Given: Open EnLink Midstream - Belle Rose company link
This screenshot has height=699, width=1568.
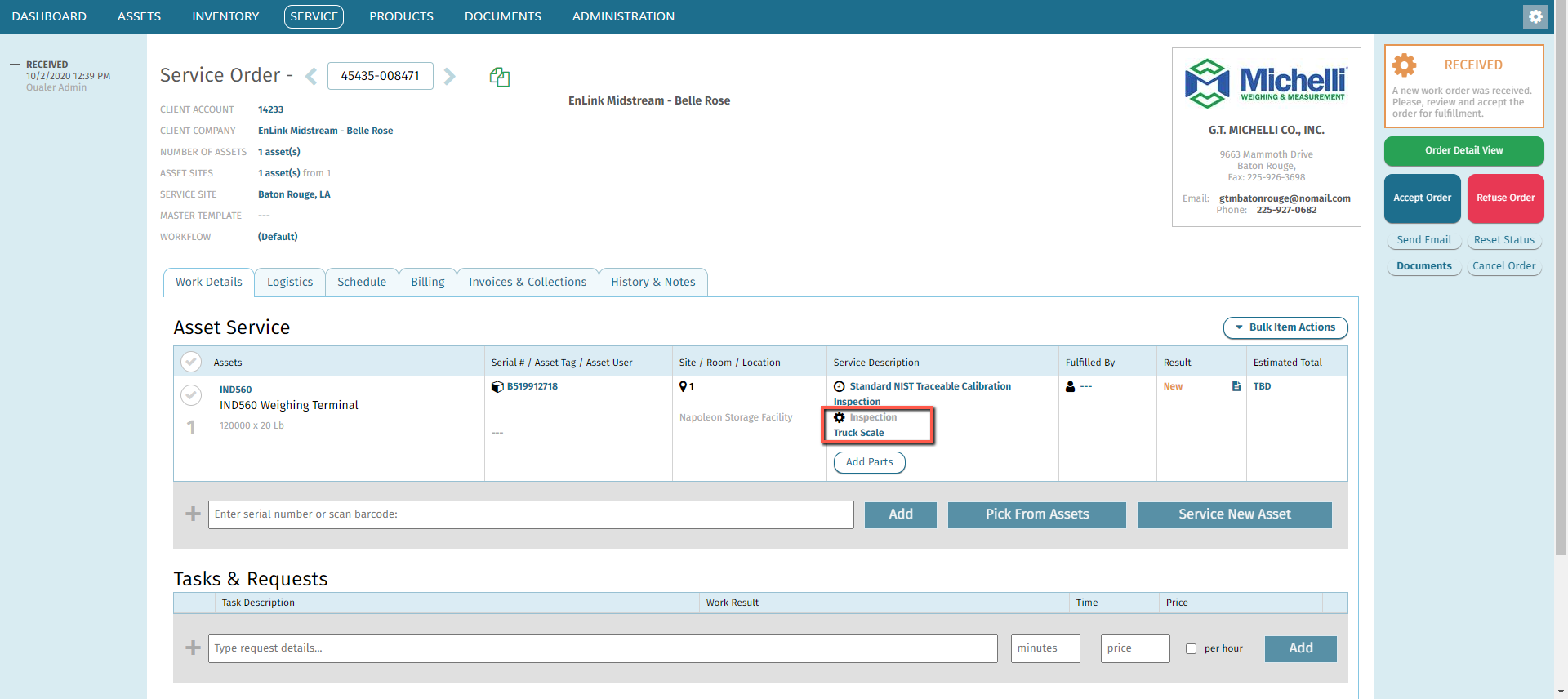Looking at the screenshot, I should point(325,131).
